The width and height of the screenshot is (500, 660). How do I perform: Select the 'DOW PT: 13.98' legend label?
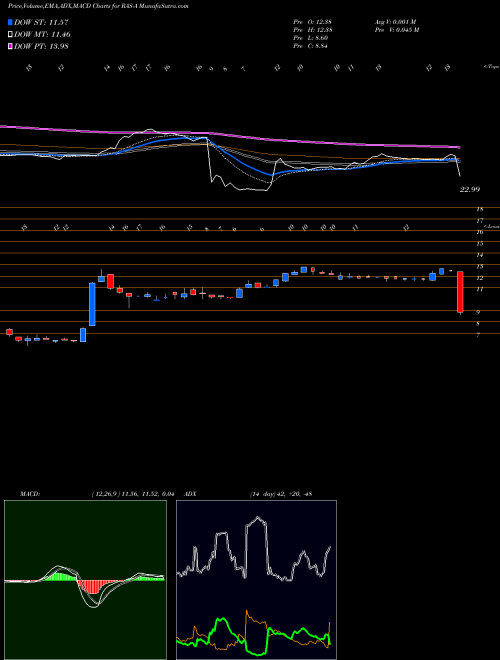[x=41, y=46]
